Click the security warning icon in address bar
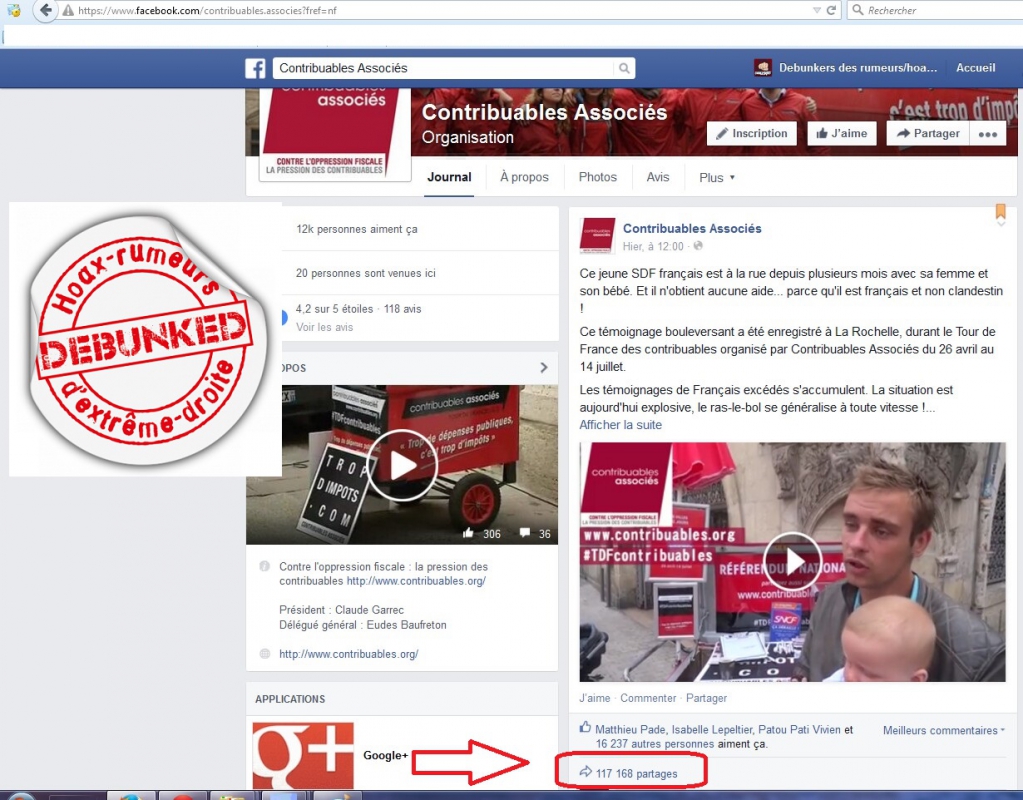This screenshot has height=800, width=1023. click(67, 10)
